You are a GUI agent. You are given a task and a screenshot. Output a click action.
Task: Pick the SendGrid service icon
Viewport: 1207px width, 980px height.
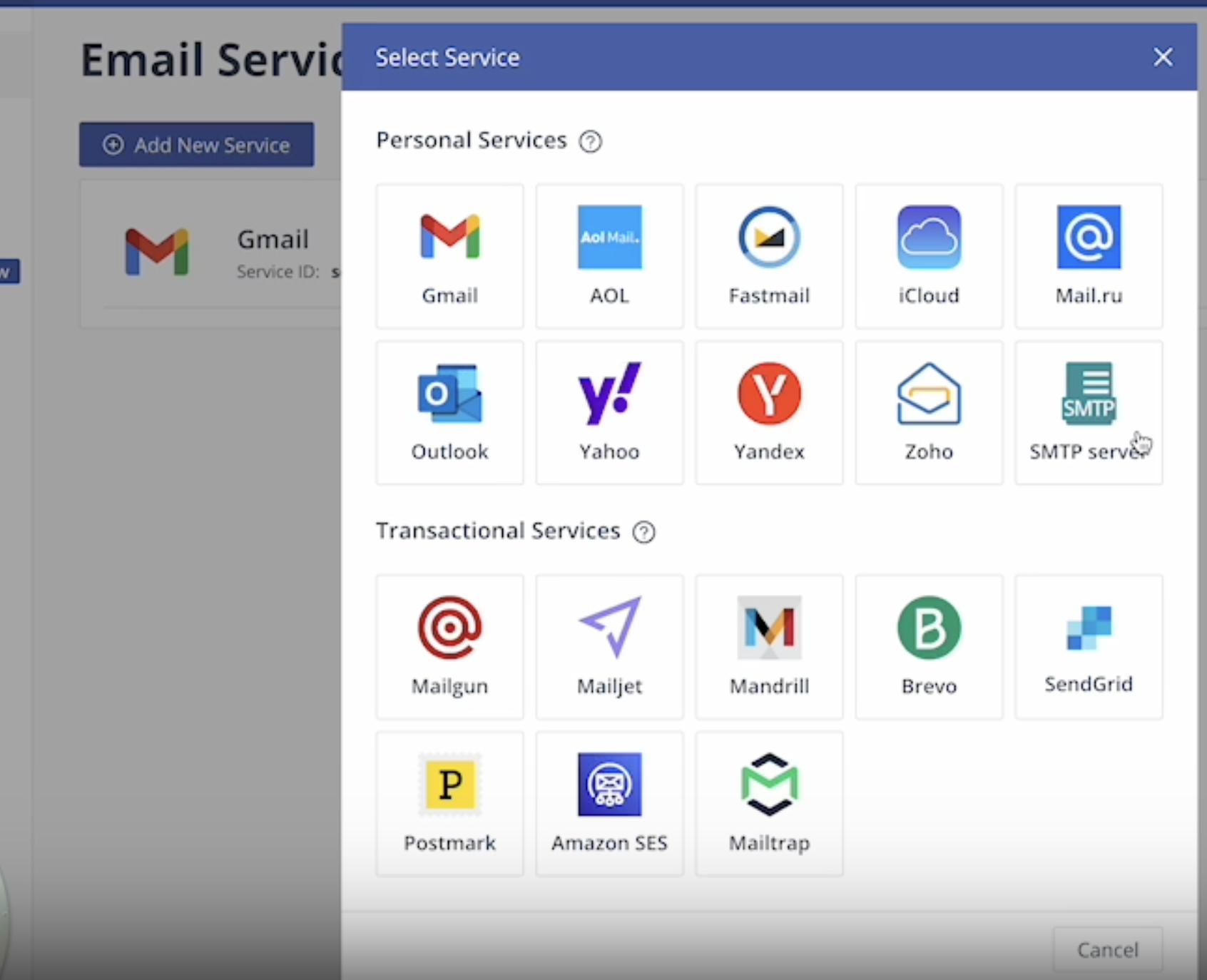pos(1089,628)
